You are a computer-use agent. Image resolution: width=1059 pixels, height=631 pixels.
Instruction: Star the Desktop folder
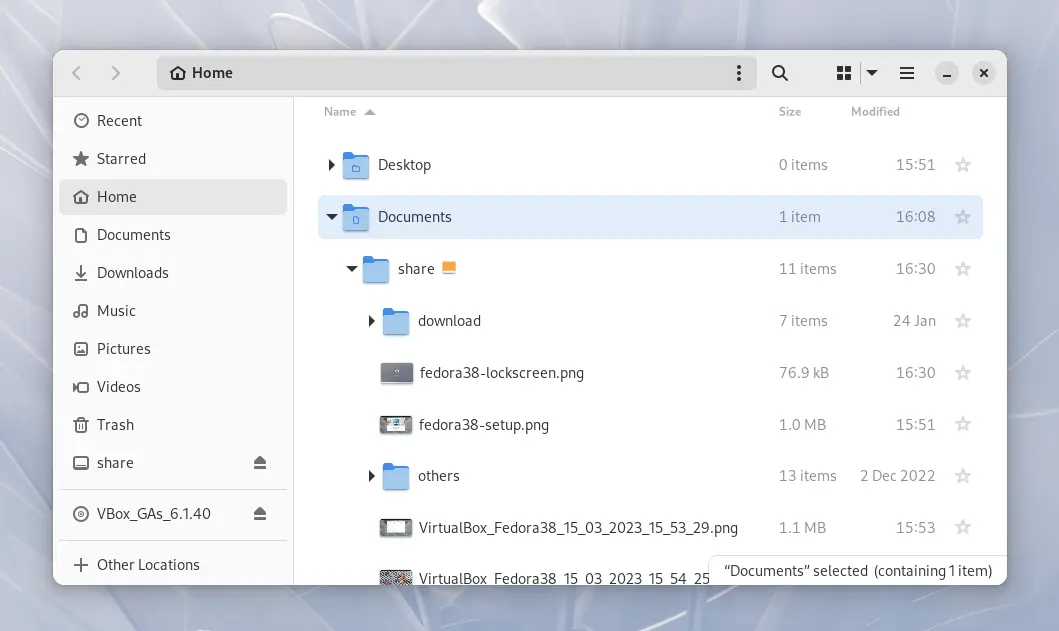963,165
